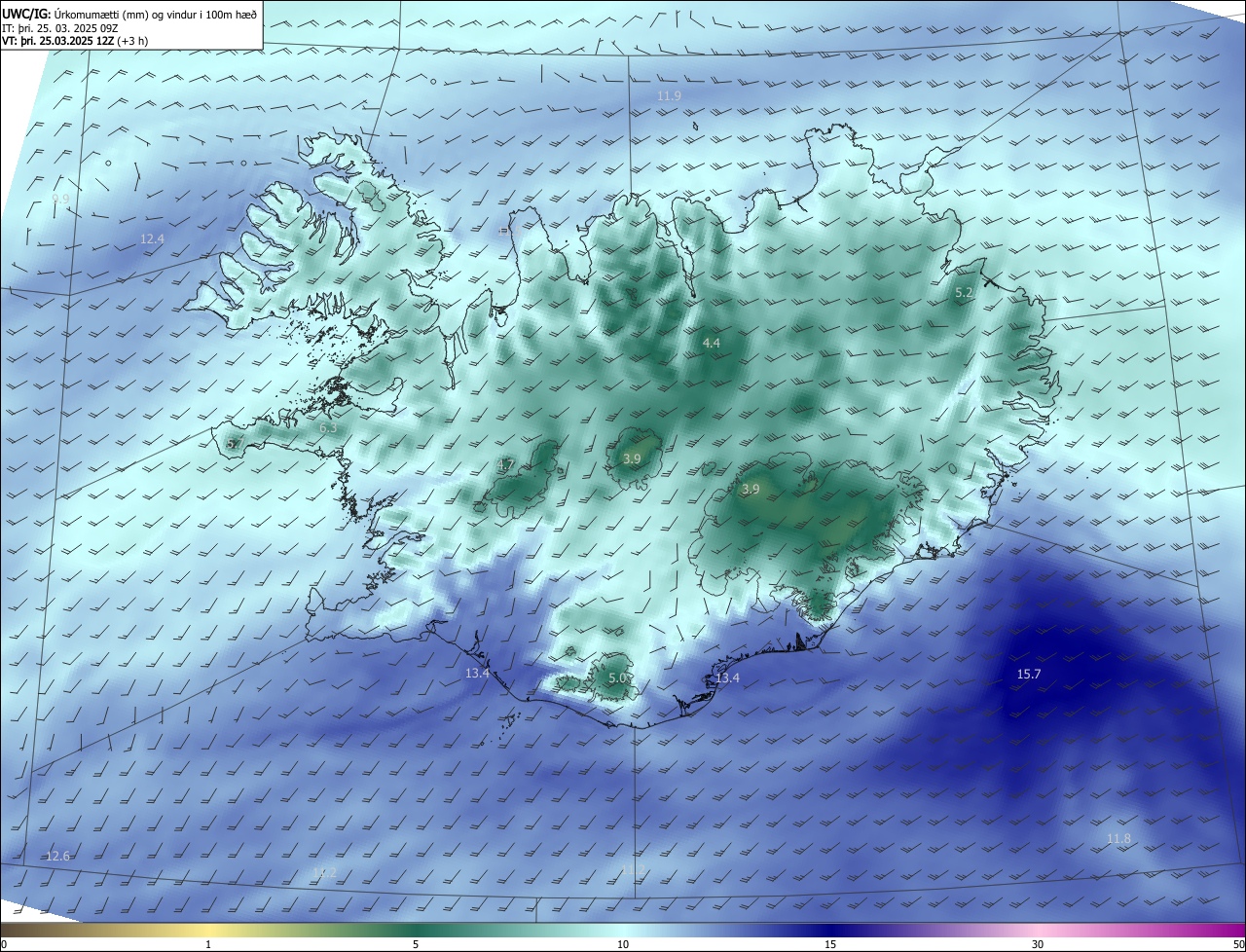This screenshot has width=1246, height=952.
Task: Click the 6.3 value on the Snæfellsnes peninsula
Action: pos(328,427)
